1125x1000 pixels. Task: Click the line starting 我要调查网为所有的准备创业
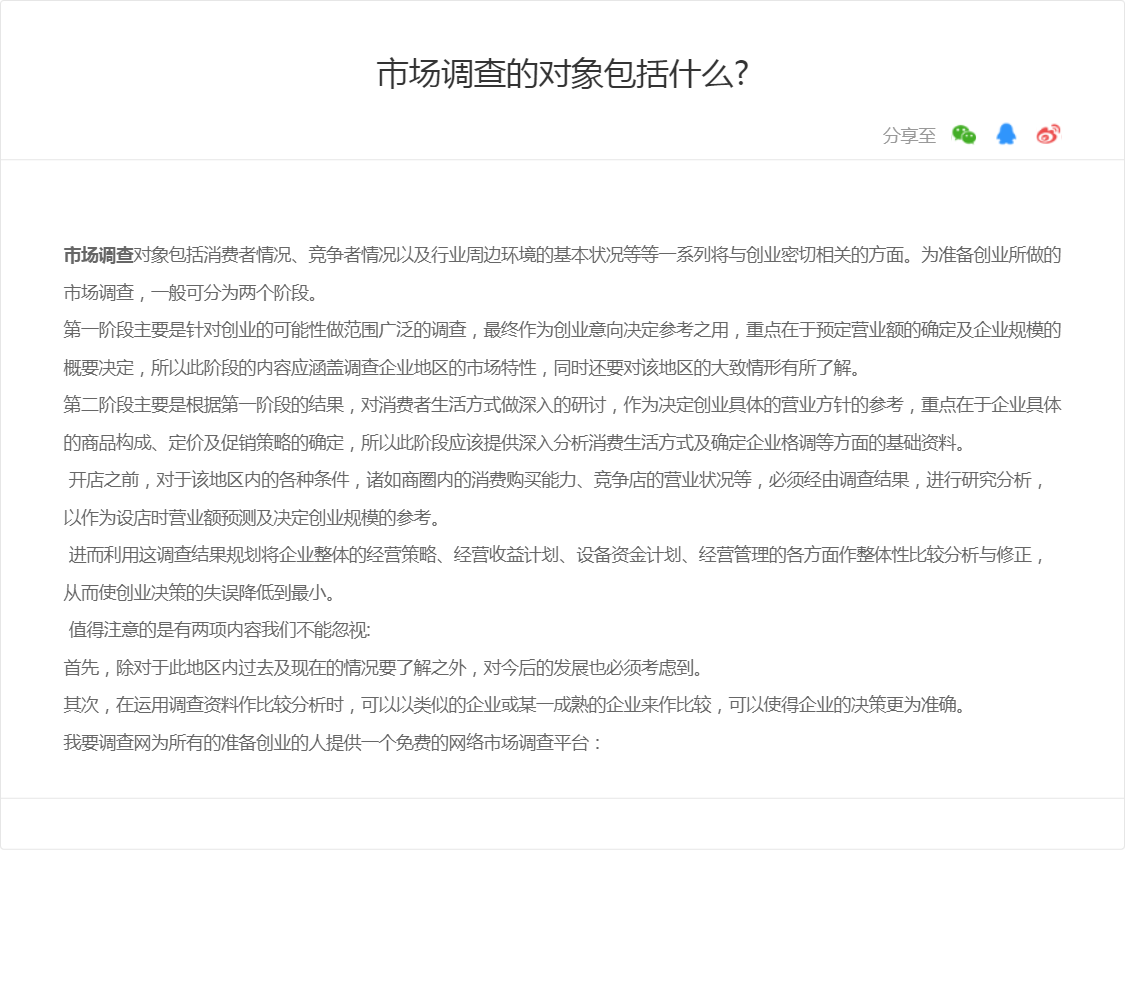(x=333, y=742)
